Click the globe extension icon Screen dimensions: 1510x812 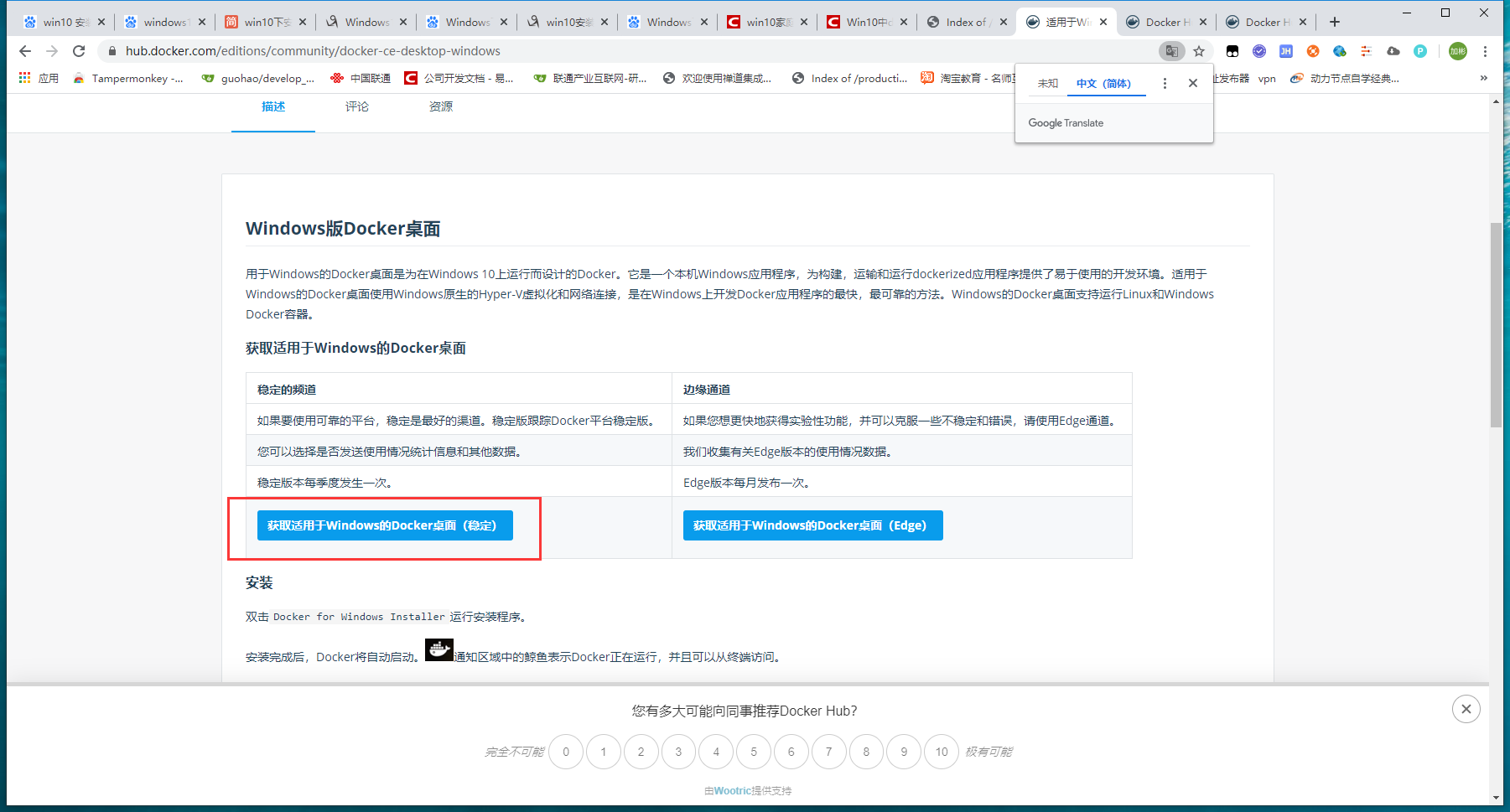pyautogui.click(x=1340, y=51)
